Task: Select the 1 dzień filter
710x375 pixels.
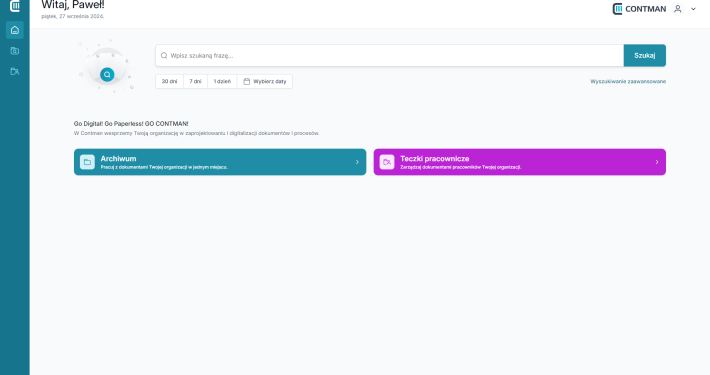Action: (222, 82)
